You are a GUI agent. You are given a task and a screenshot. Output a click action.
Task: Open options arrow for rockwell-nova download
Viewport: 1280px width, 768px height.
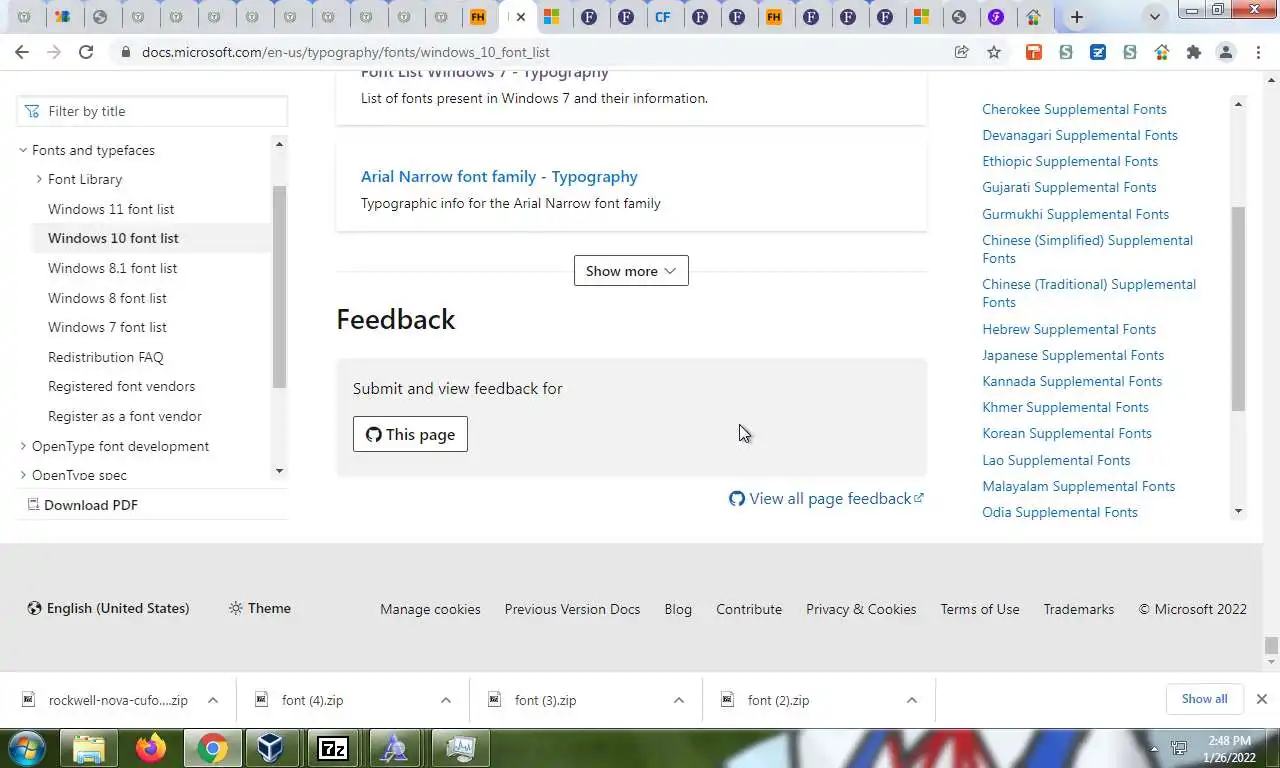pyautogui.click(x=213, y=700)
